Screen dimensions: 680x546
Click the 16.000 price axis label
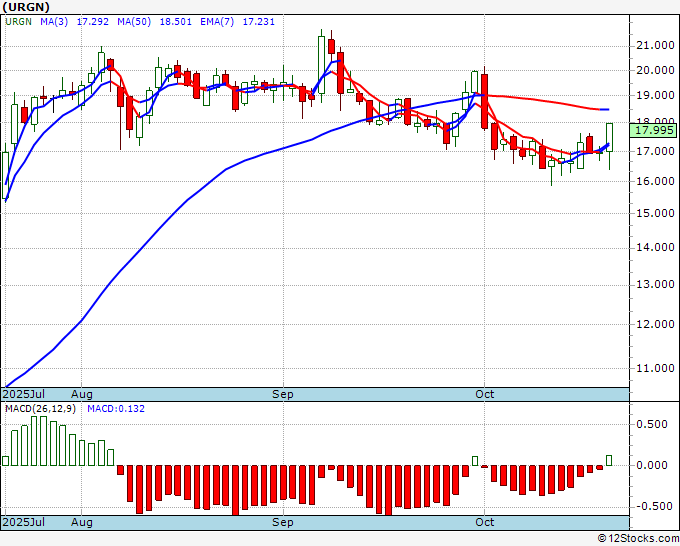(655, 181)
